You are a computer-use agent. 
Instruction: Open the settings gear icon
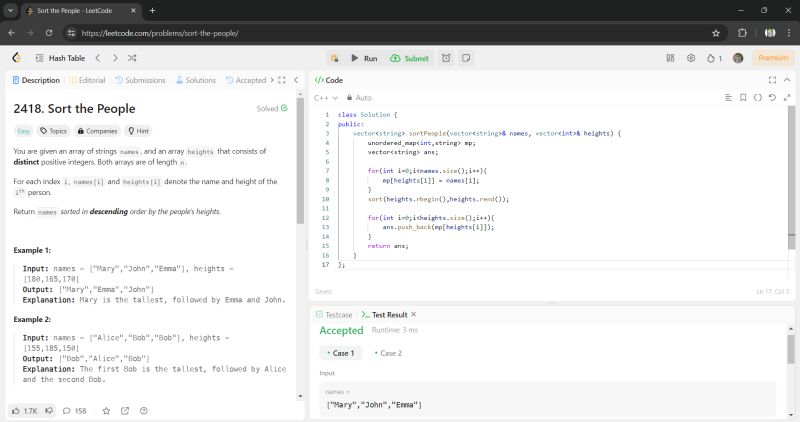click(x=690, y=58)
